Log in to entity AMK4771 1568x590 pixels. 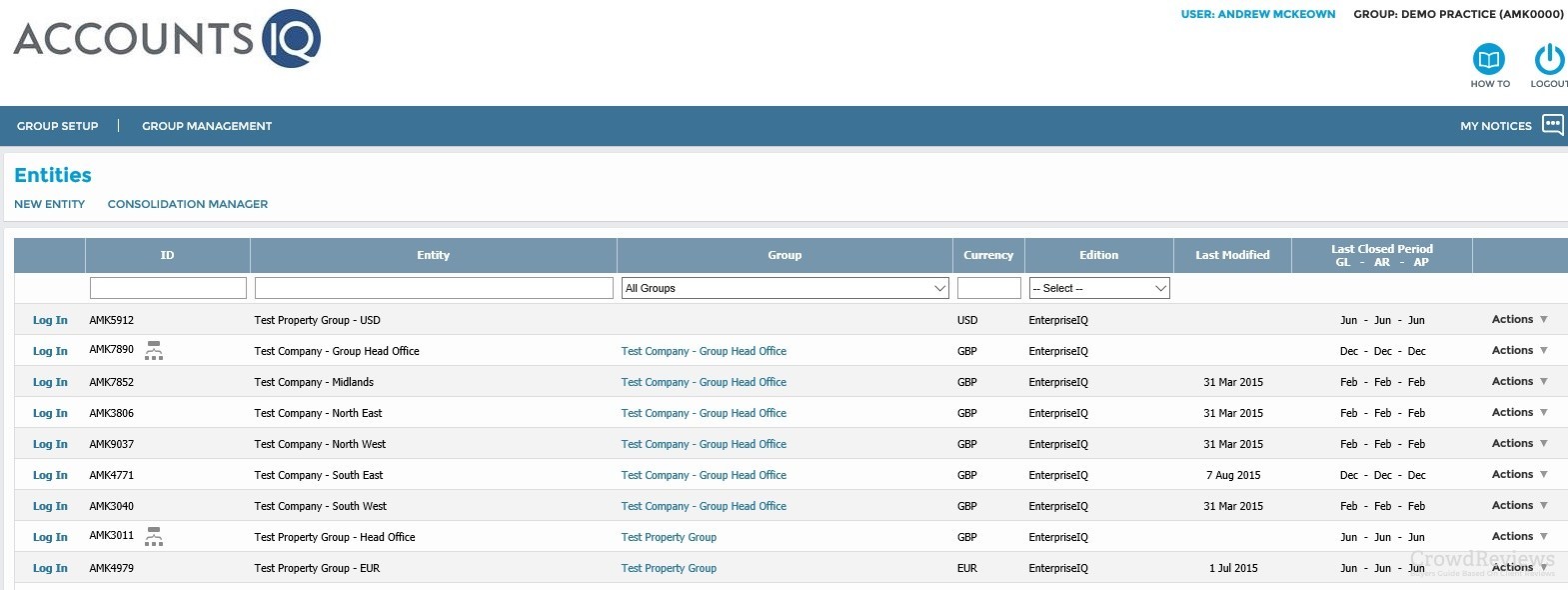click(x=50, y=475)
